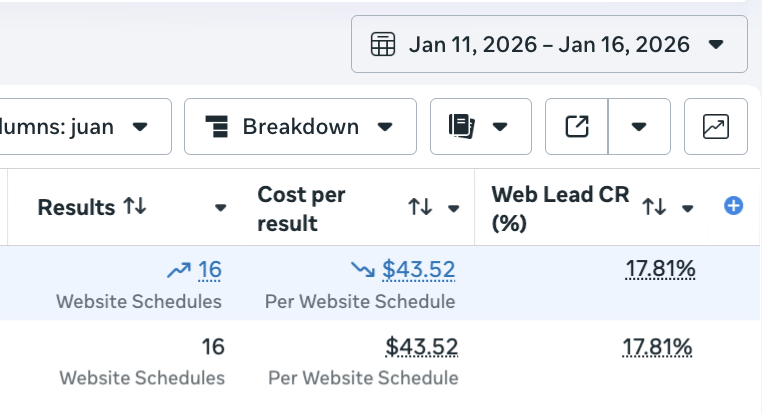Viewport: 762px width, 414px height.
Task: Open the Charts view icon
Action: click(x=715, y=127)
